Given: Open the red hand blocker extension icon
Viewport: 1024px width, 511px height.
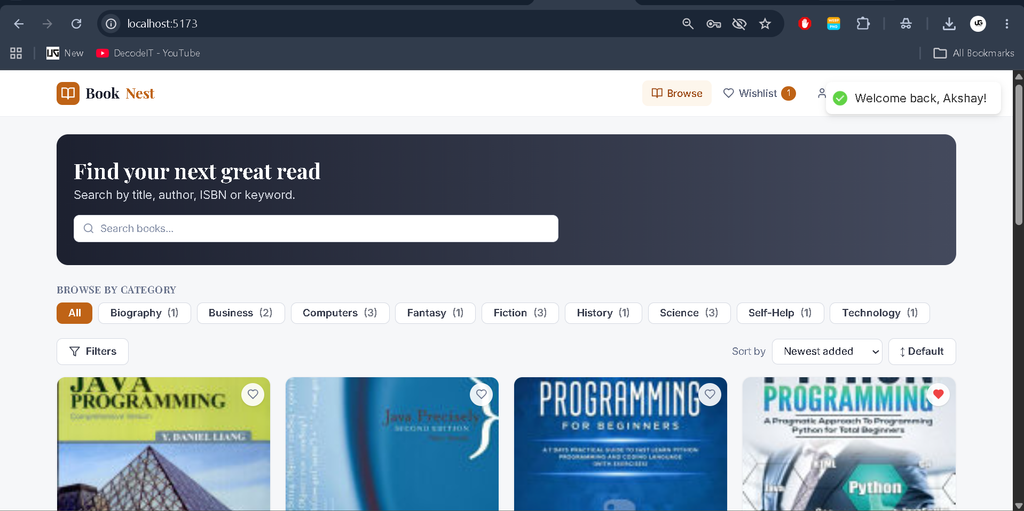Looking at the screenshot, I should coord(805,24).
